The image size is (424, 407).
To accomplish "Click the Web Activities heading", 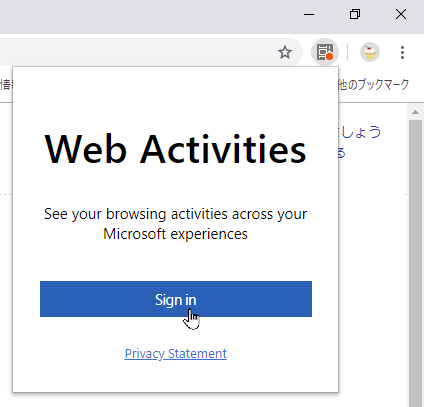I will [175, 149].
